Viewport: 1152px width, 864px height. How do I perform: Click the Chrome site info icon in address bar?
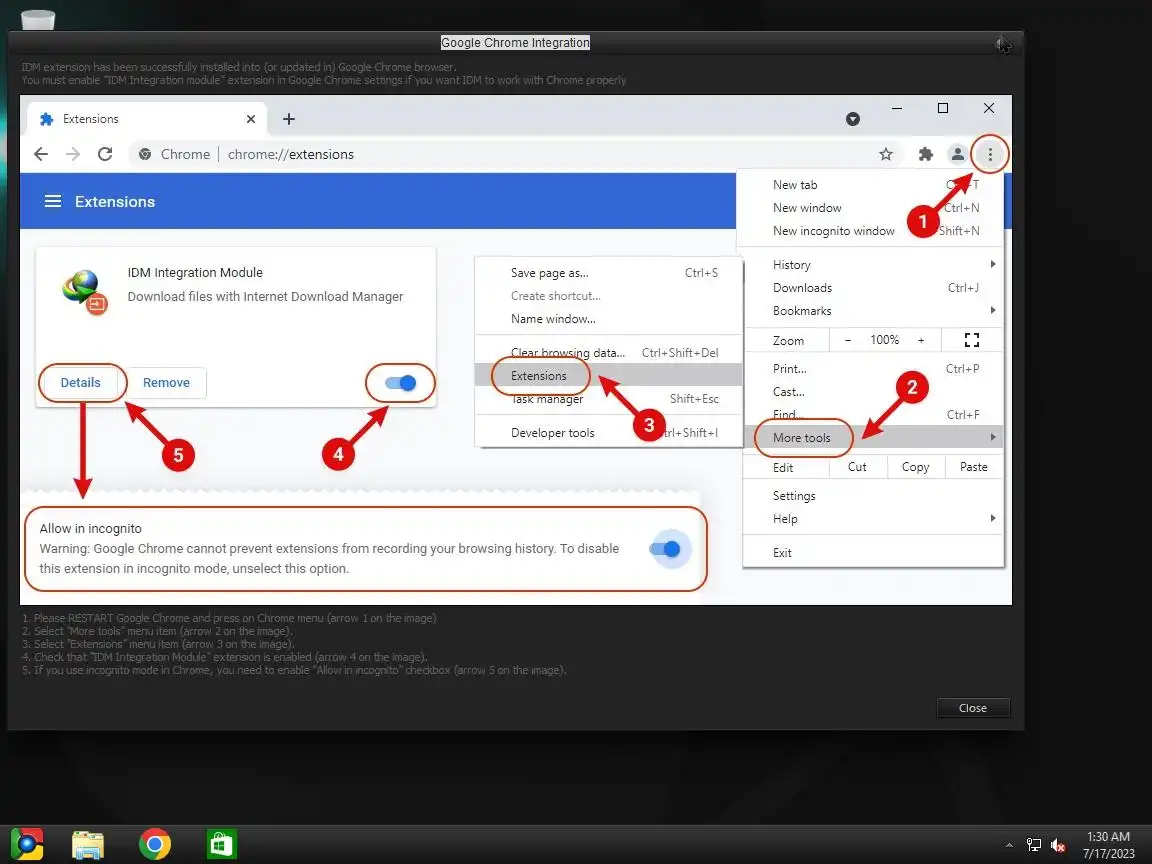[x=145, y=154]
